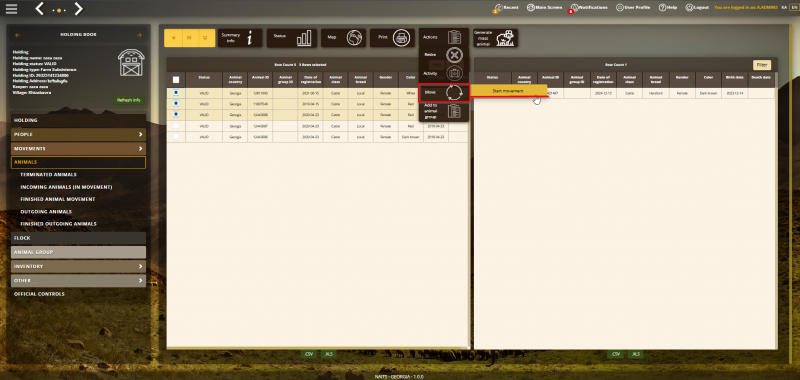Open TERMINATED ANIMALS in the sidebar

(x=48, y=174)
